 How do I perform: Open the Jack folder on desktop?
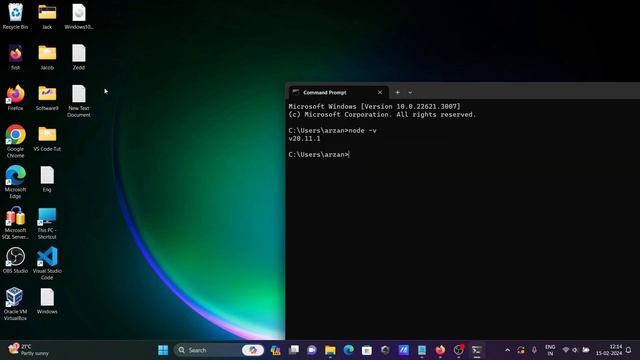(47, 16)
